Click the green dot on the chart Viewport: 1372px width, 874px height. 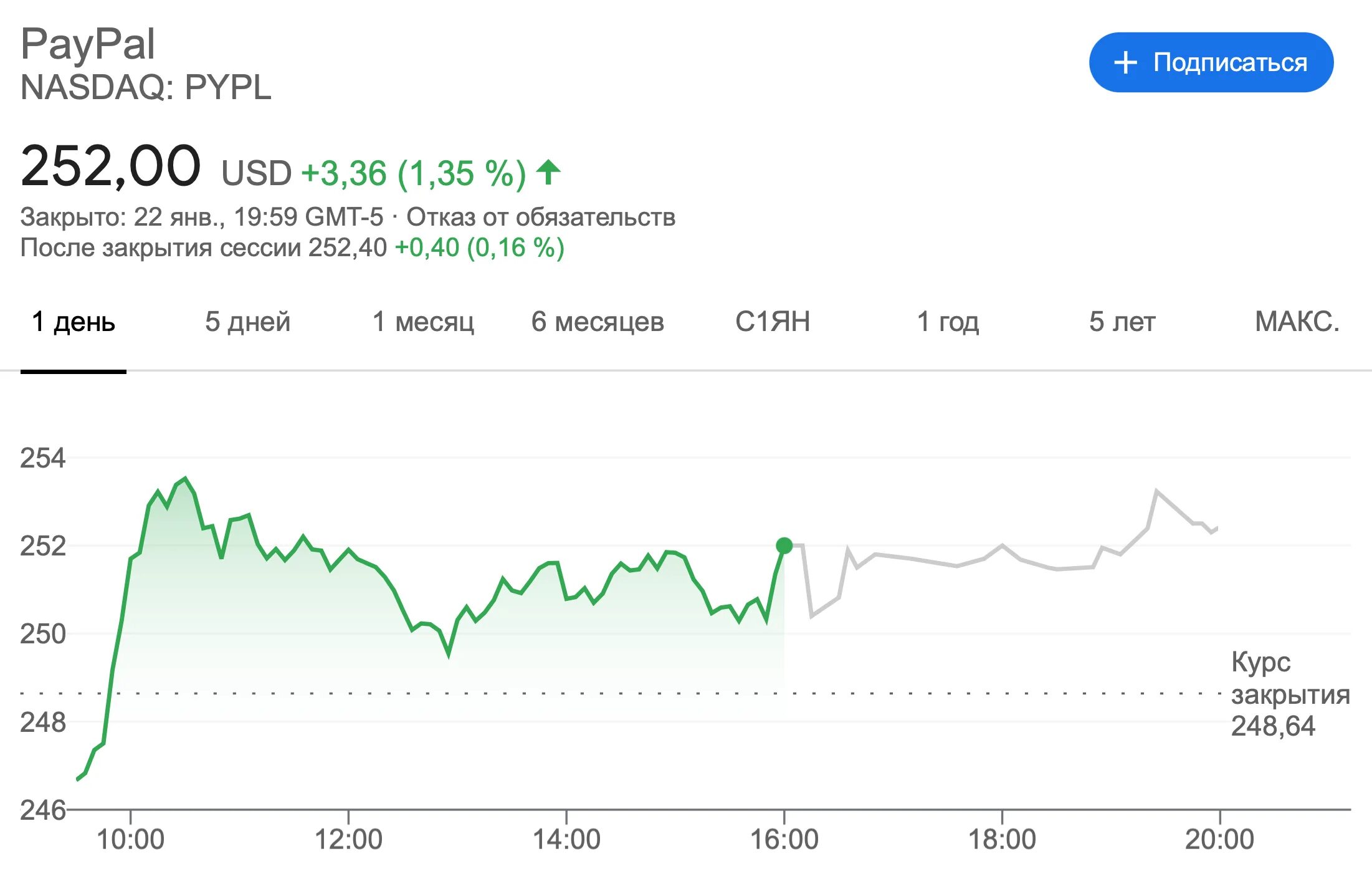click(x=784, y=545)
